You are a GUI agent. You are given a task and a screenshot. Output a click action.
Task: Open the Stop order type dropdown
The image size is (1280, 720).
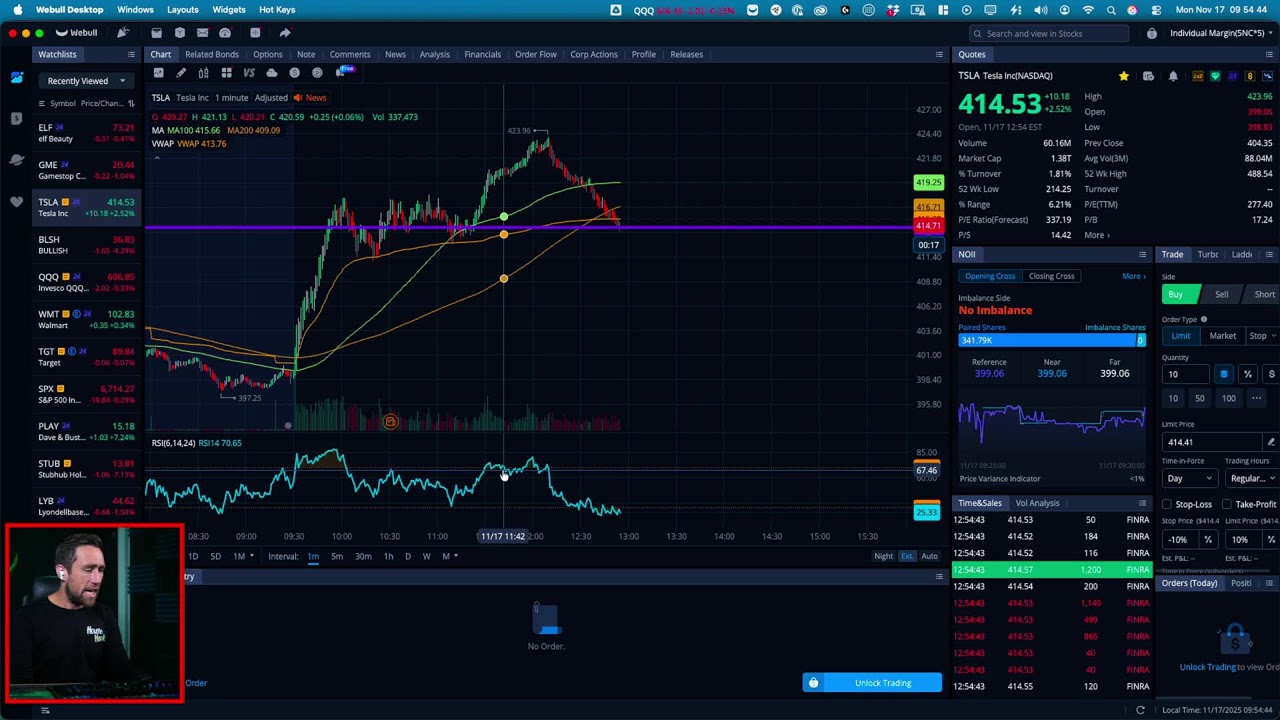click(1262, 336)
